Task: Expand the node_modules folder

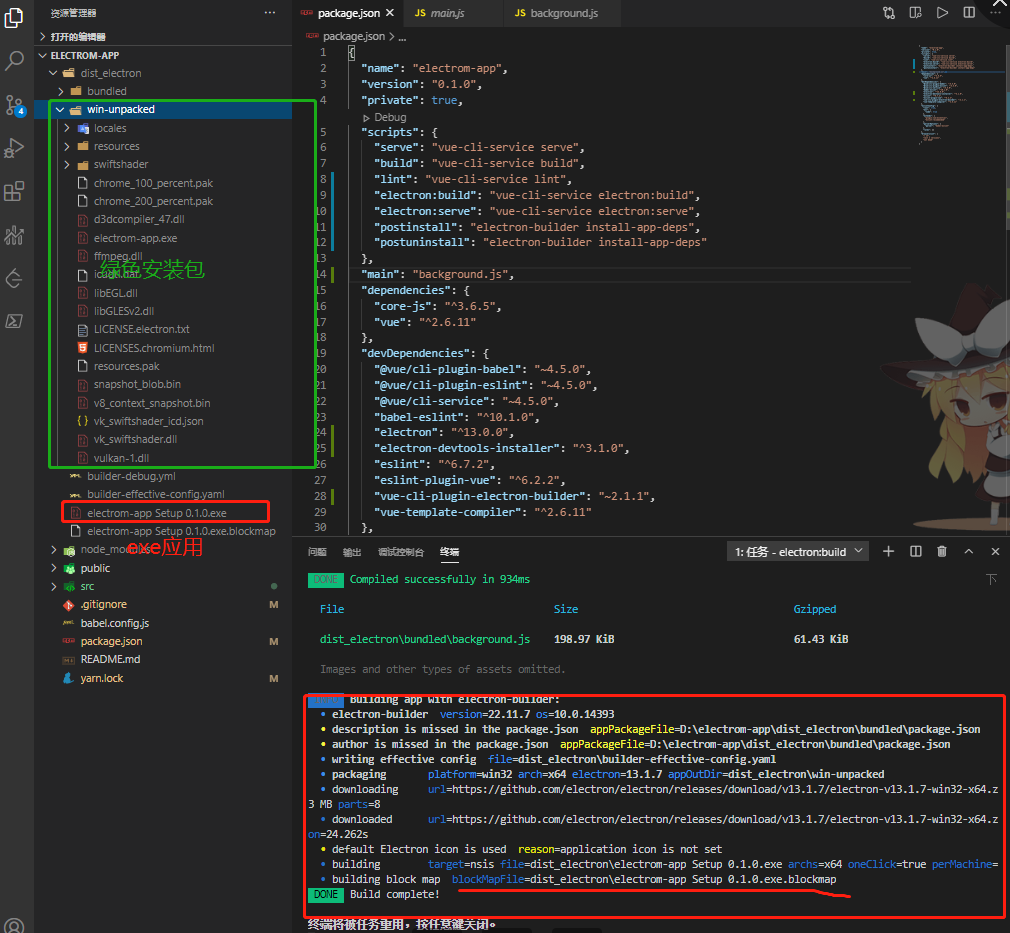Action: click(x=164, y=550)
